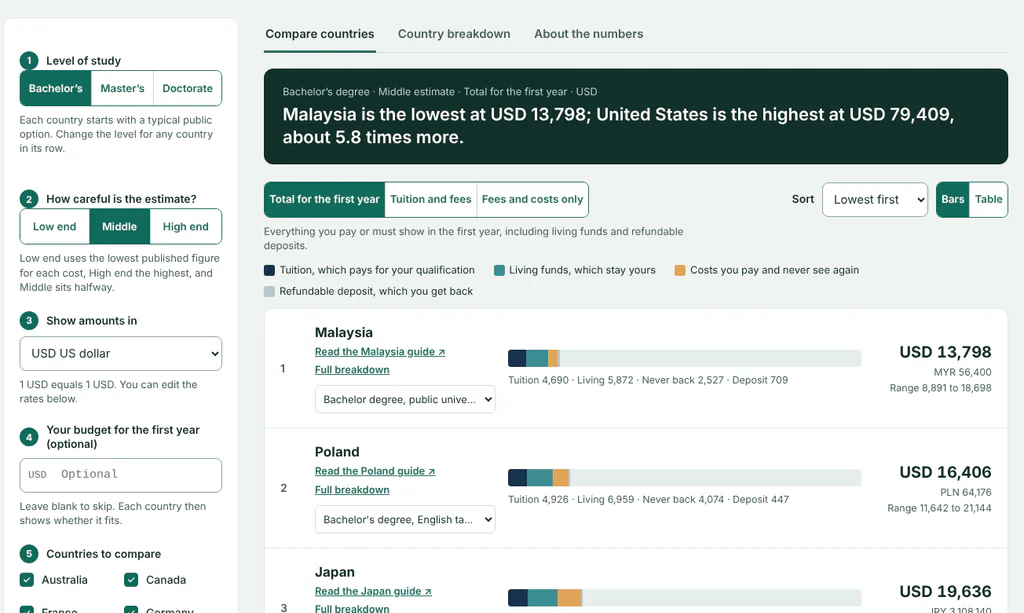This screenshot has height=613, width=1024.
Task: Click the Countries to compare heading
Action: pyautogui.click(x=103, y=554)
